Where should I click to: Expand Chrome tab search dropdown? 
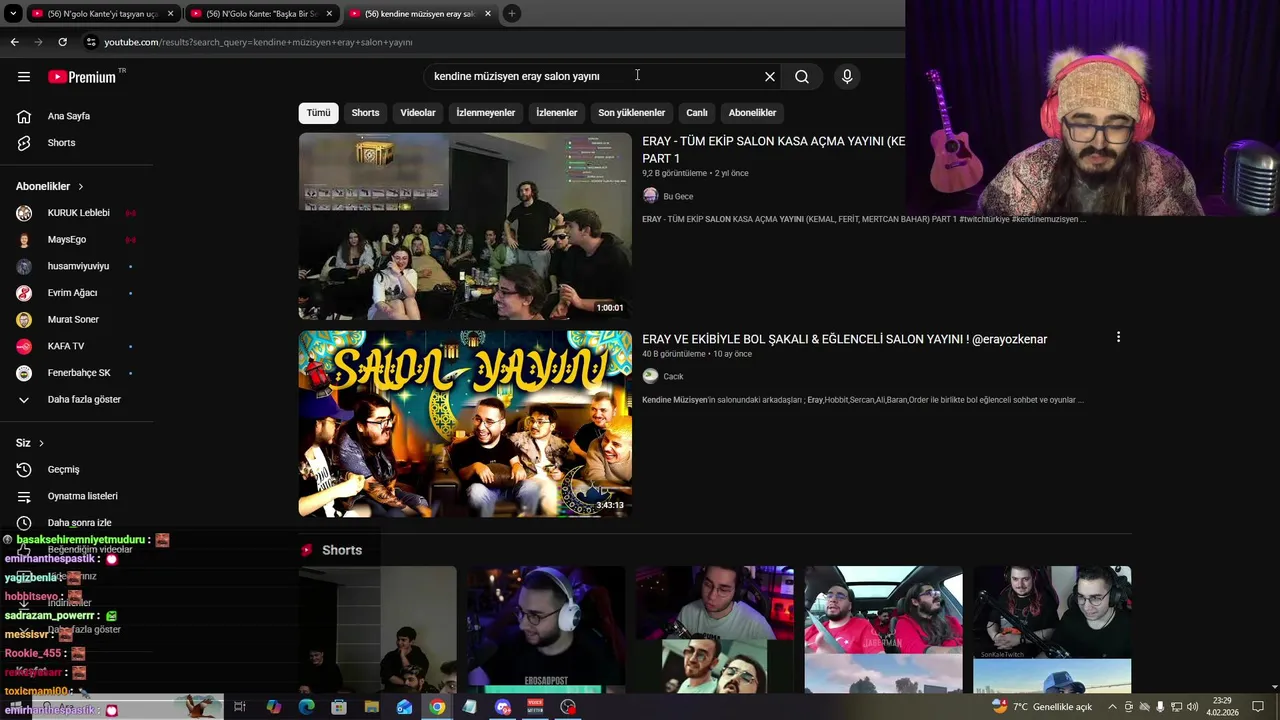(x=13, y=14)
